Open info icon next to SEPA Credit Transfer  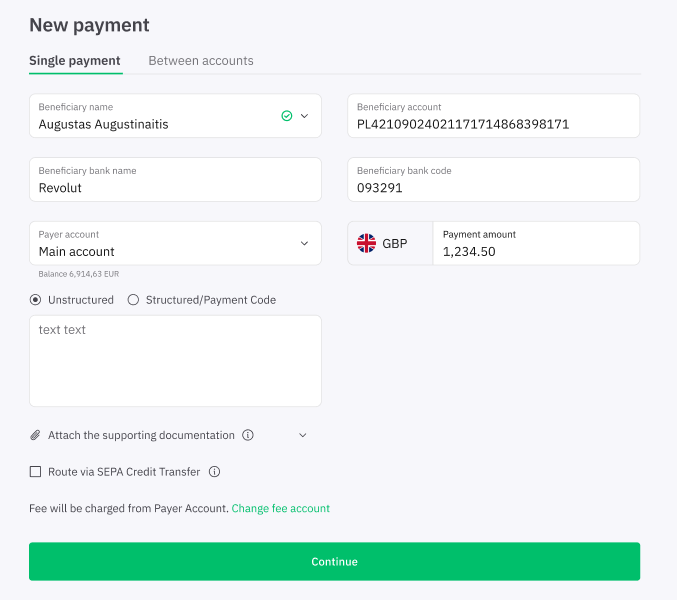coord(215,472)
